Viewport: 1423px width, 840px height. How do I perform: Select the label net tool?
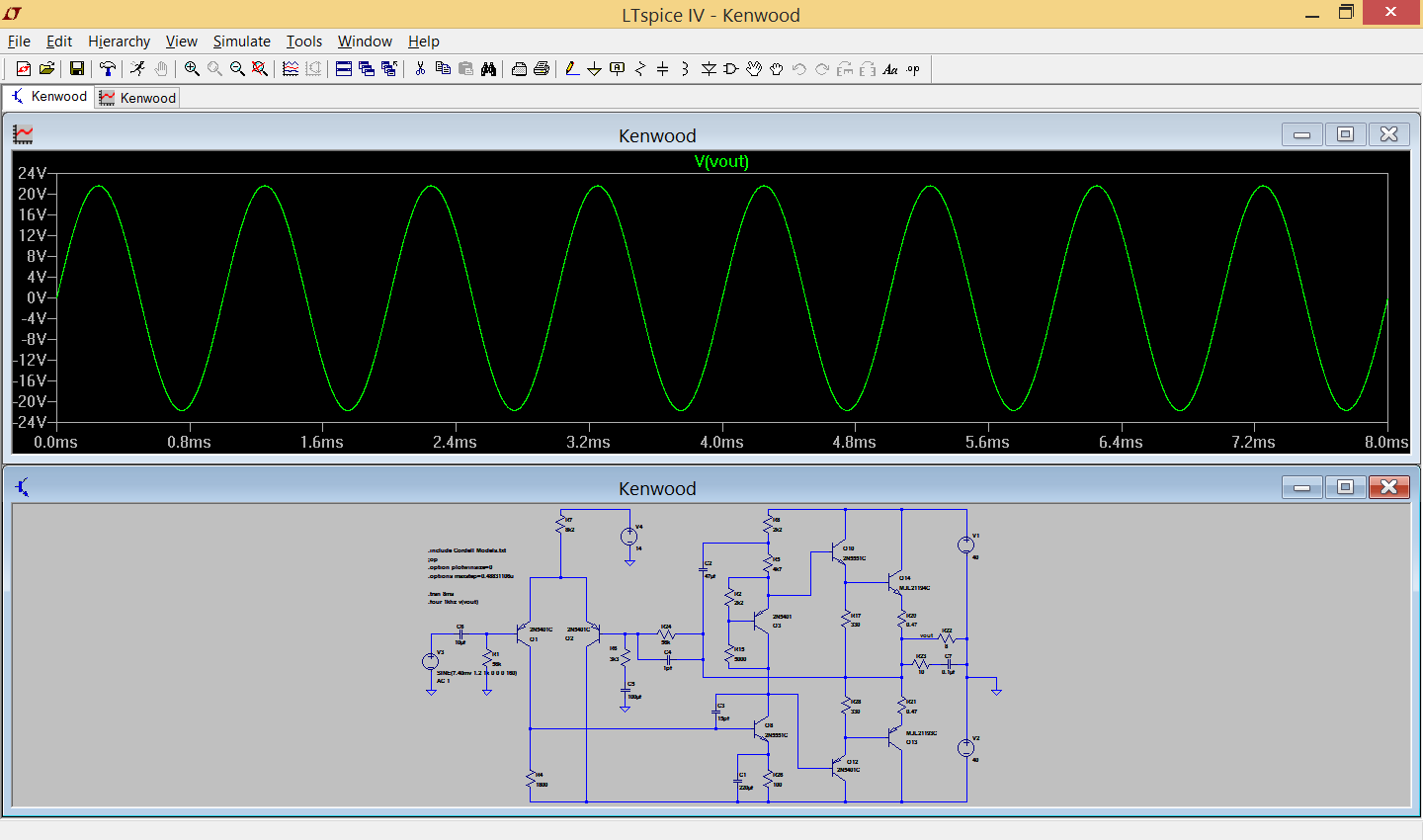[618, 69]
